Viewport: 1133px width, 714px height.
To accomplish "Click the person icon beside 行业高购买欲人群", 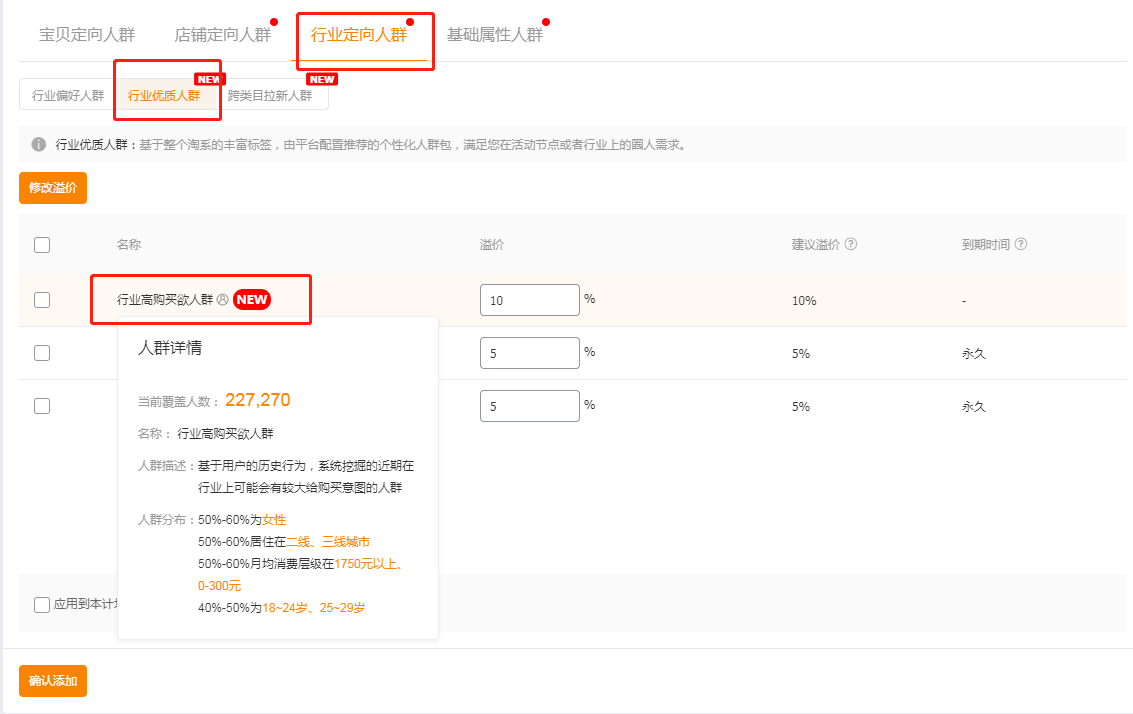I will click(x=222, y=299).
